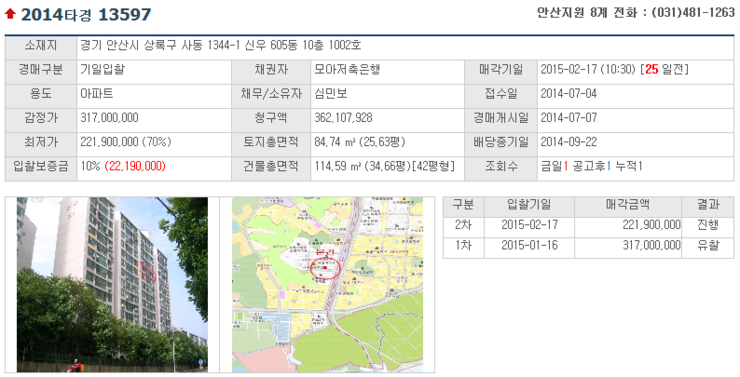This screenshot has height=377, width=740.
Task: Click the 기일입찰 auction type value
Action: tap(102, 70)
